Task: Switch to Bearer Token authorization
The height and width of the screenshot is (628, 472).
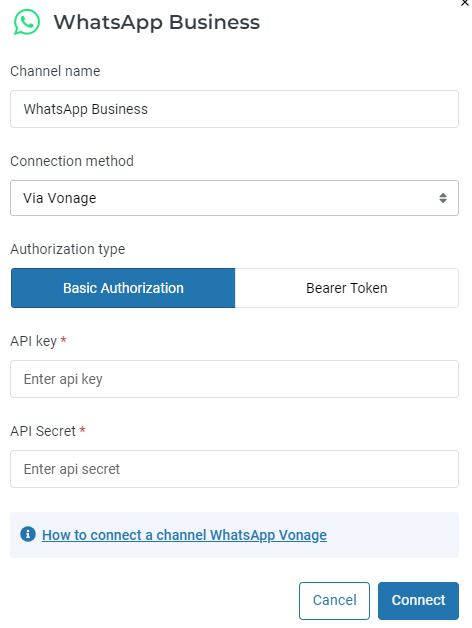Action: [347, 288]
